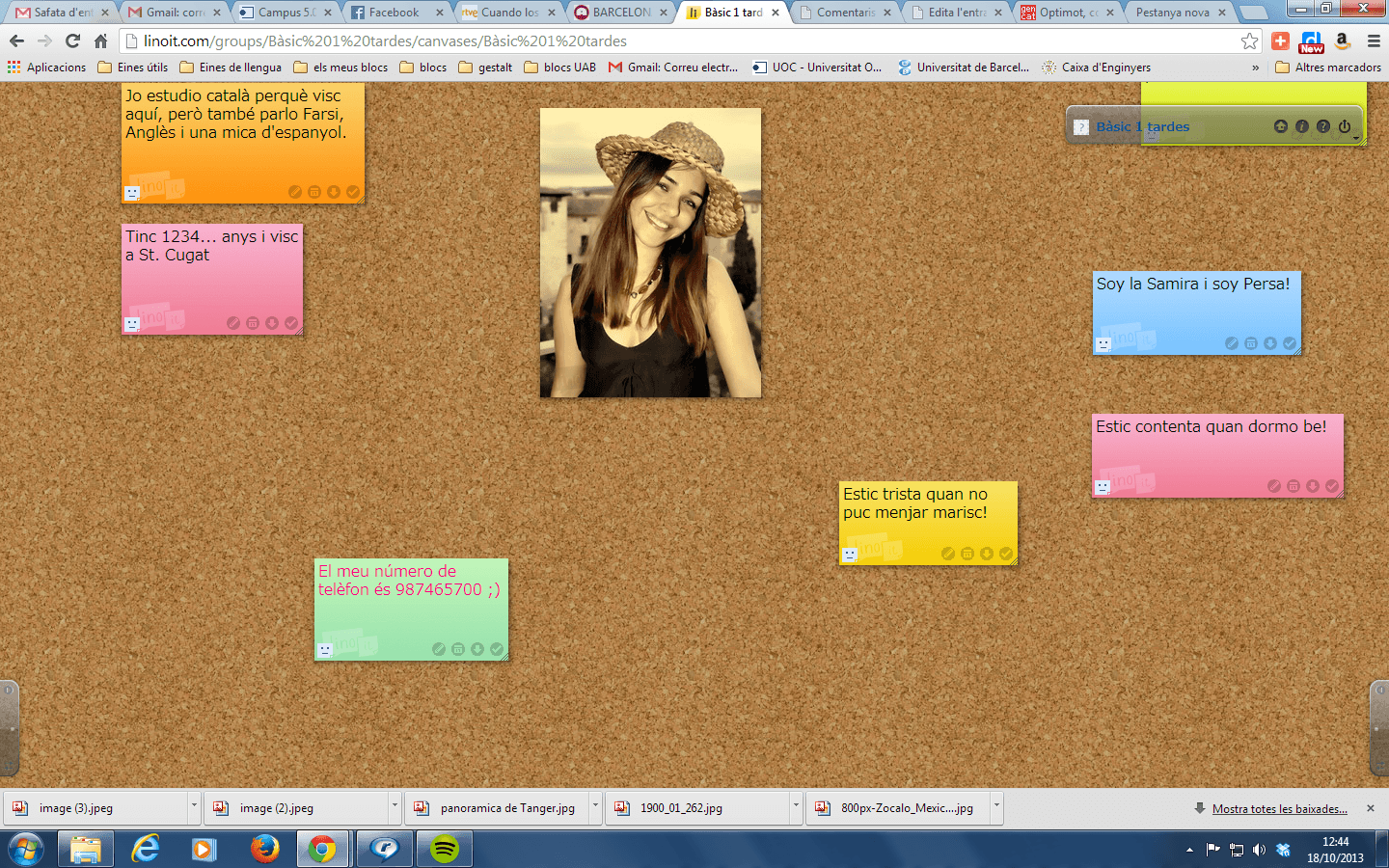This screenshot has height=868, width=1389.
Task: Click 'Mostra totes les baixades...' link
Action: click(x=1279, y=808)
